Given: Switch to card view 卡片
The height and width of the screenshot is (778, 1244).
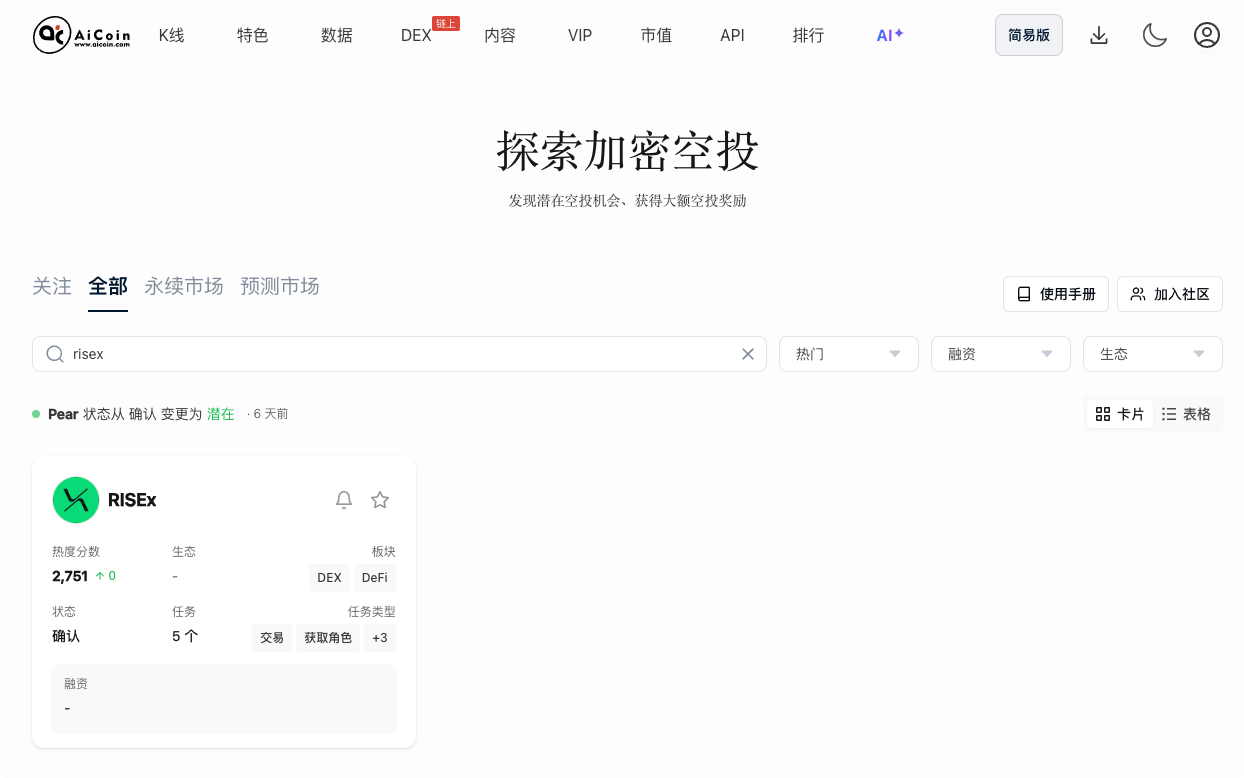Looking at the screenshot, I should coord(1120,414).
